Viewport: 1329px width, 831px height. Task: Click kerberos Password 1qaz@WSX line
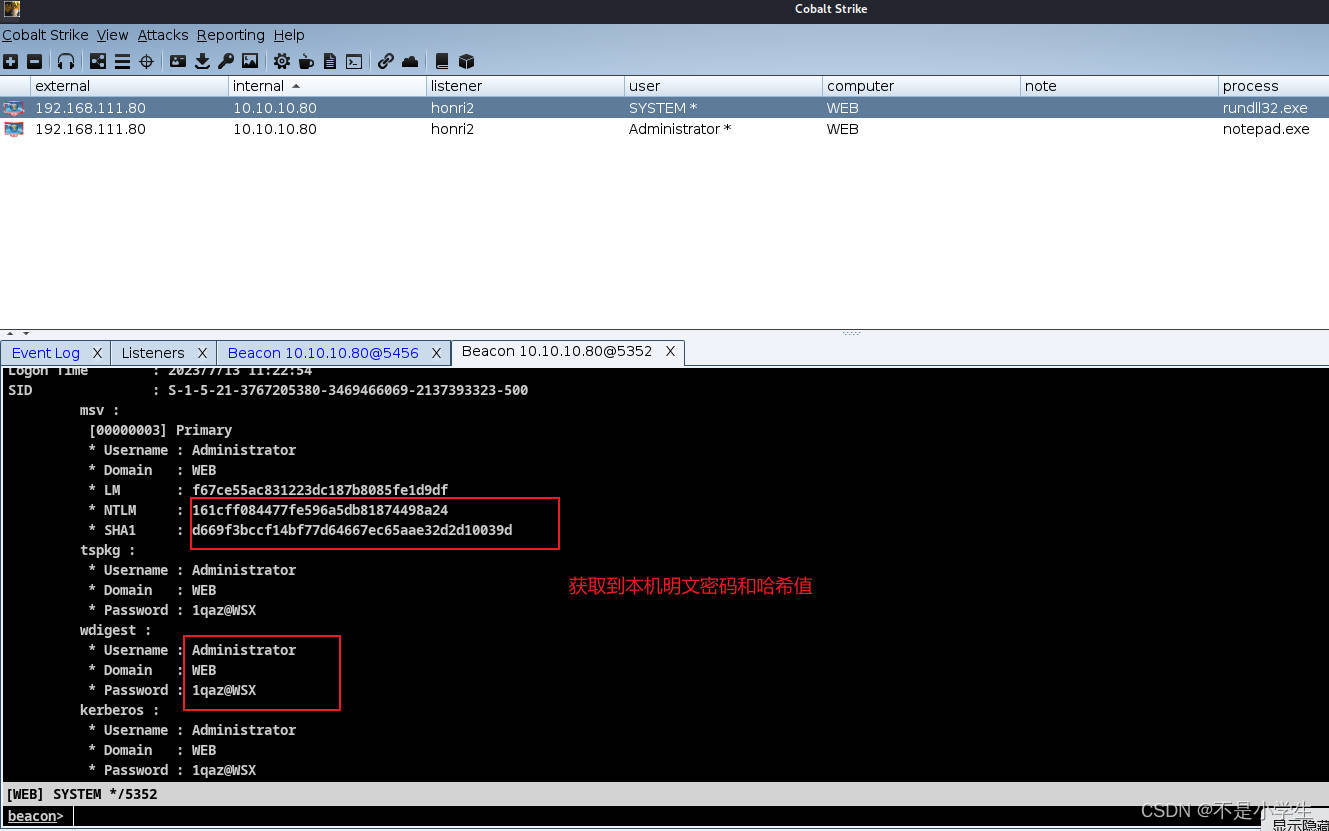[172, 770]
